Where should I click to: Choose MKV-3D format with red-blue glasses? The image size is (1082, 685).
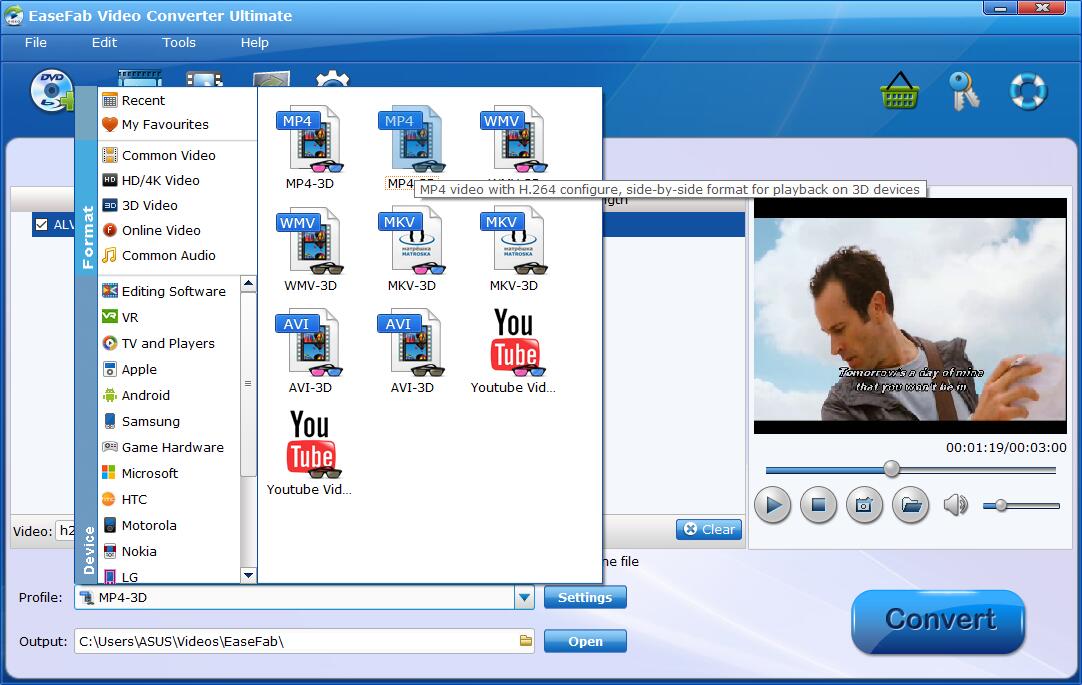(x=412, y=250)
